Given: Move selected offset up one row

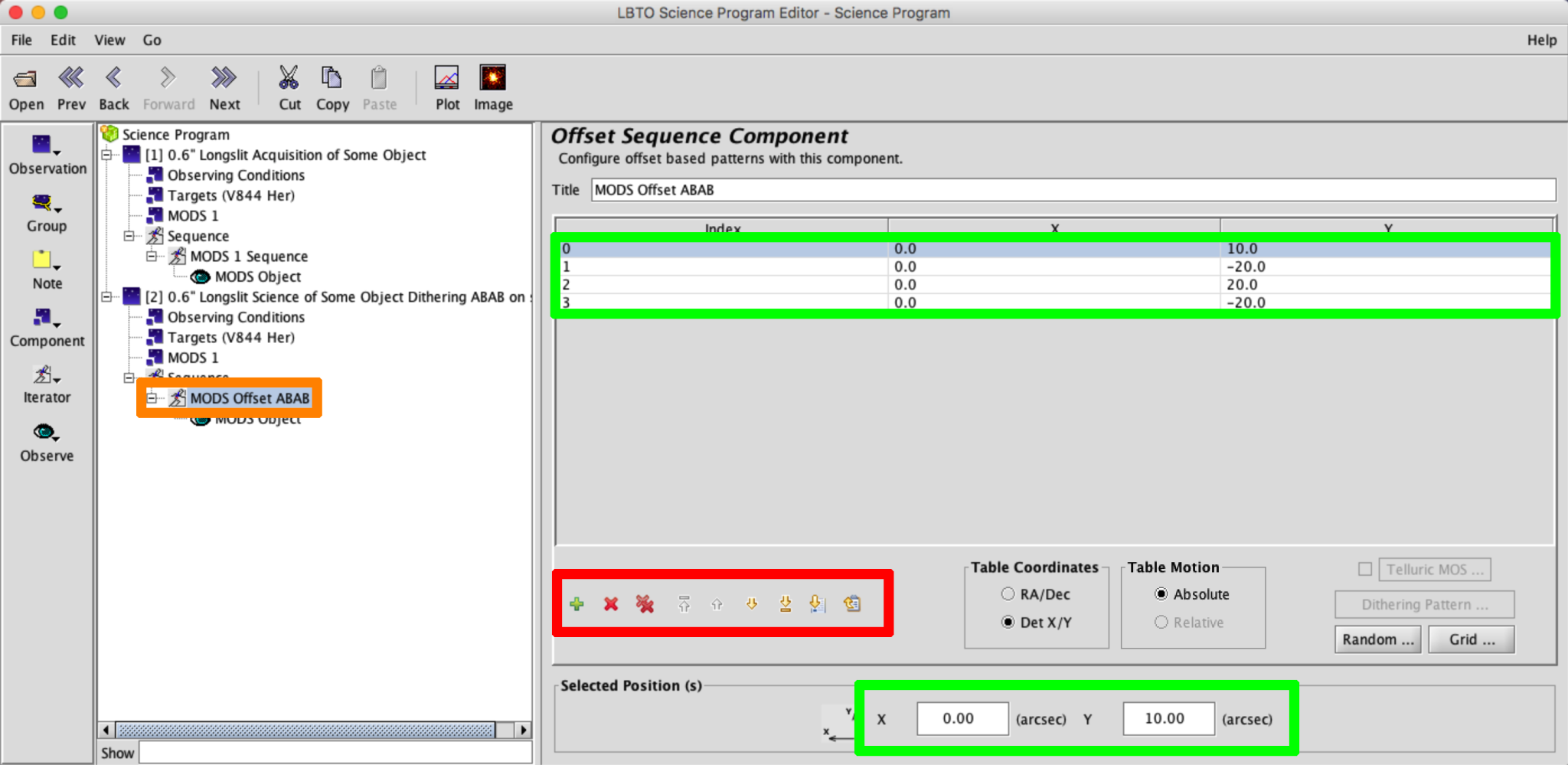Looking at the screenshot, I should coord(717,604).
